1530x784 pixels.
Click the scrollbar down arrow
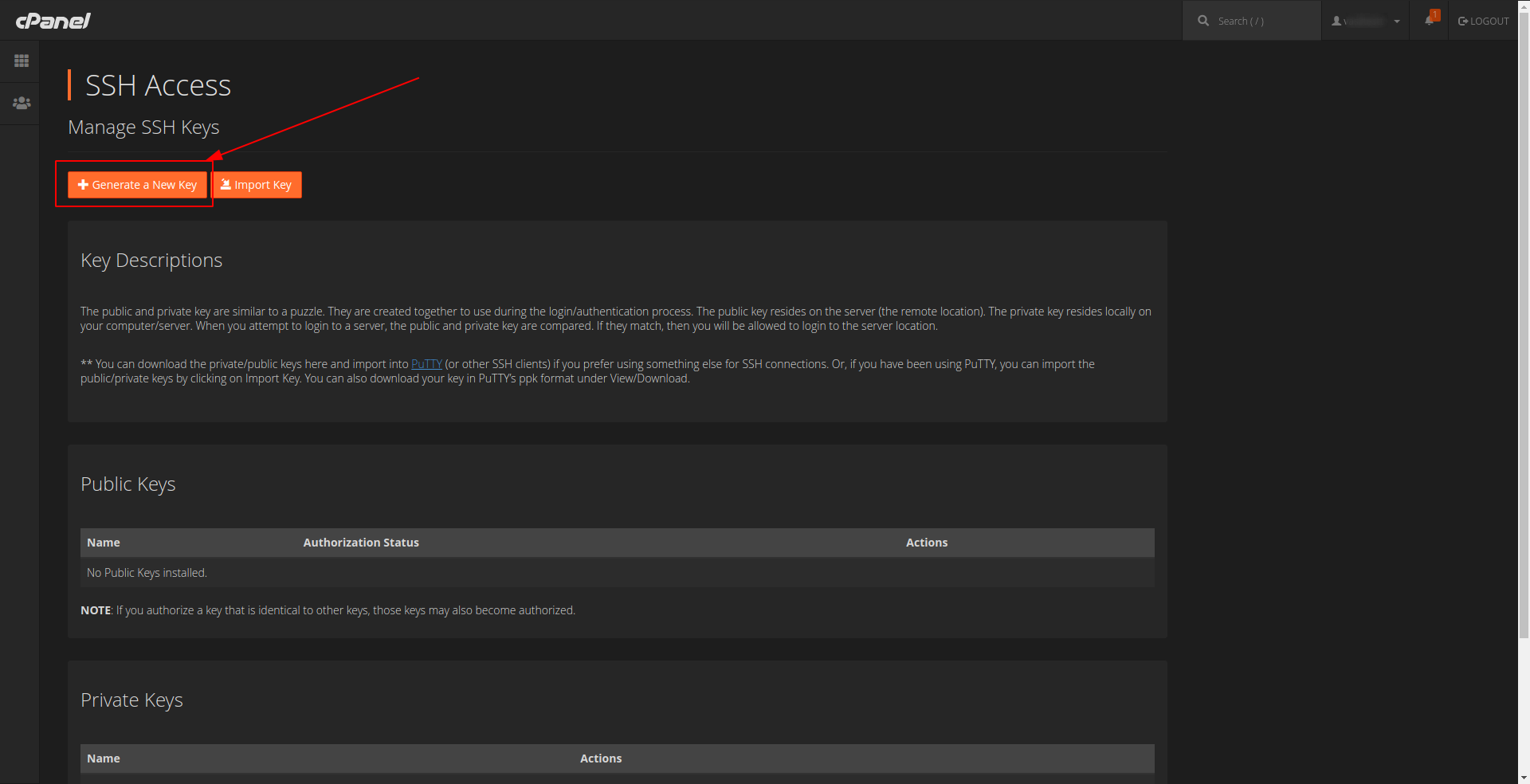click(x=1524, y=778)
